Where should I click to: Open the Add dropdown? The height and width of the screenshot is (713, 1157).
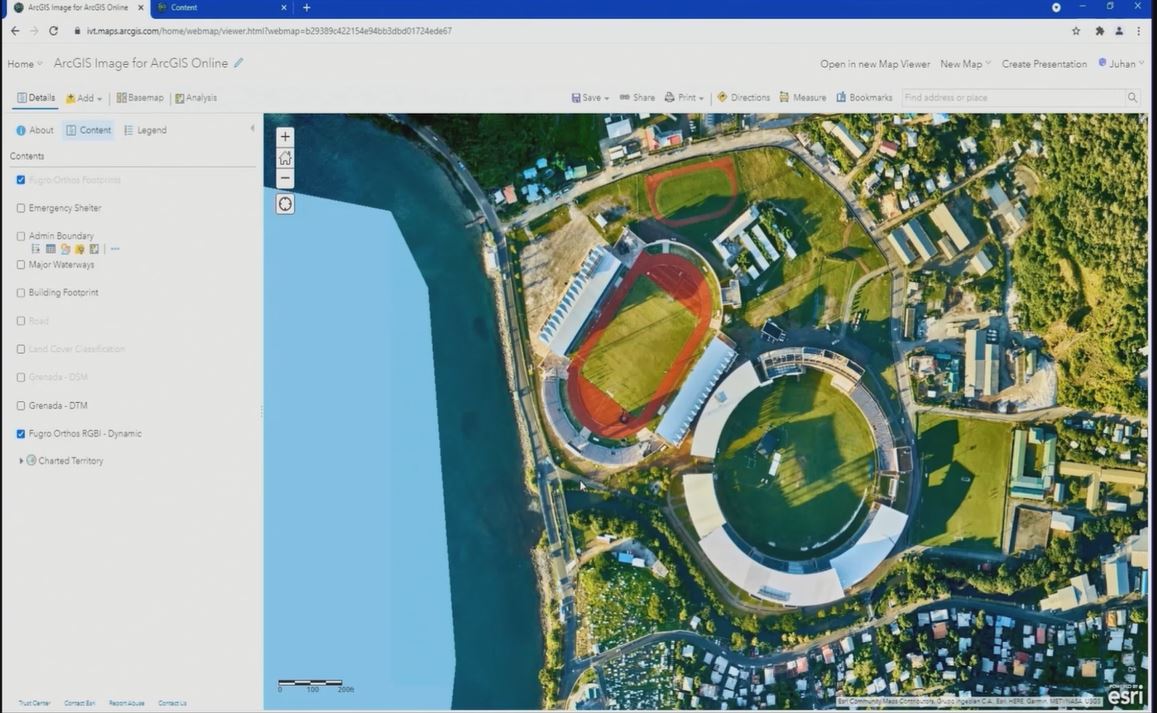tap(84, 98)
